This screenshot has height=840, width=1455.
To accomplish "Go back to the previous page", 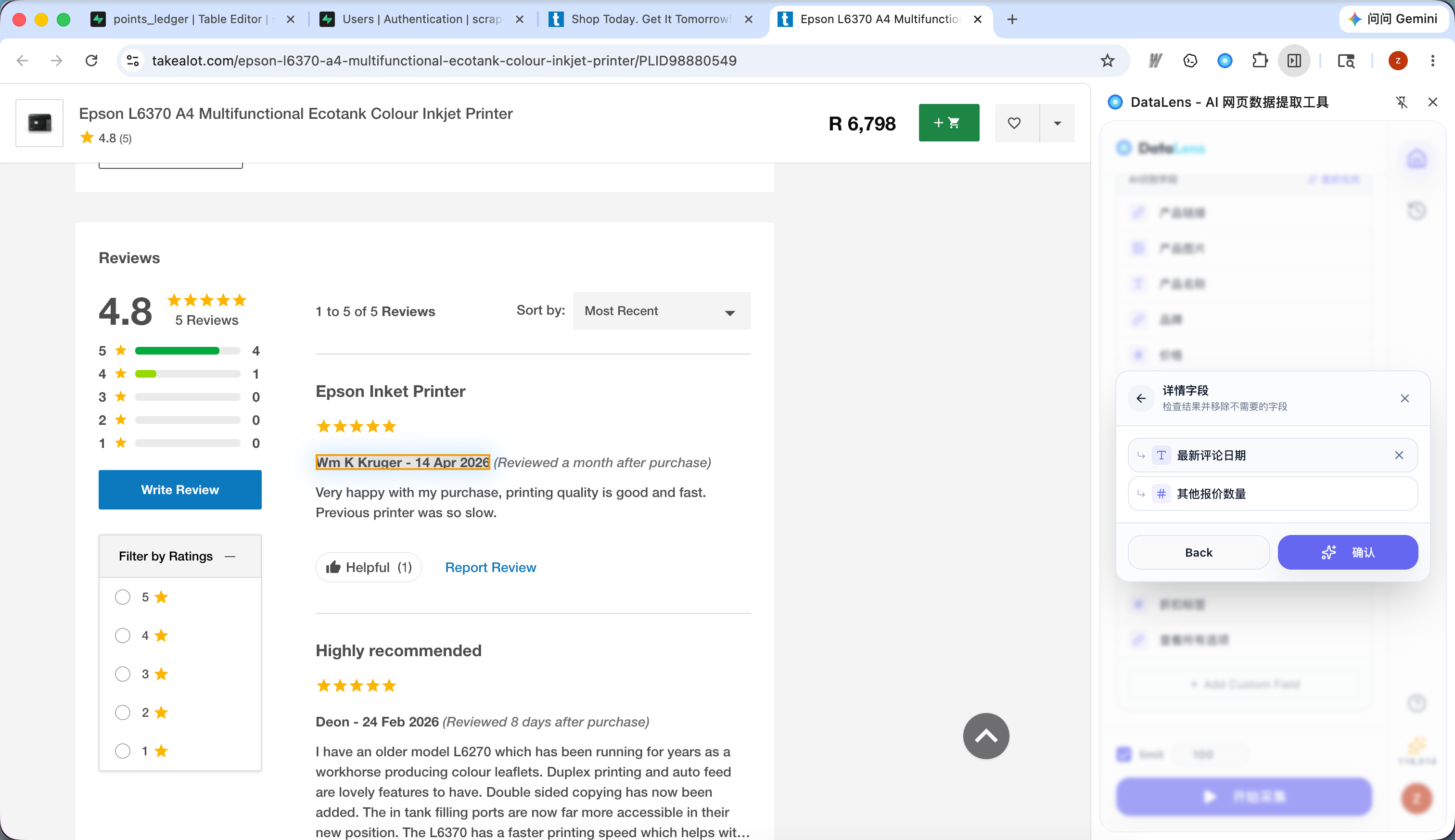I will [23, 61].
